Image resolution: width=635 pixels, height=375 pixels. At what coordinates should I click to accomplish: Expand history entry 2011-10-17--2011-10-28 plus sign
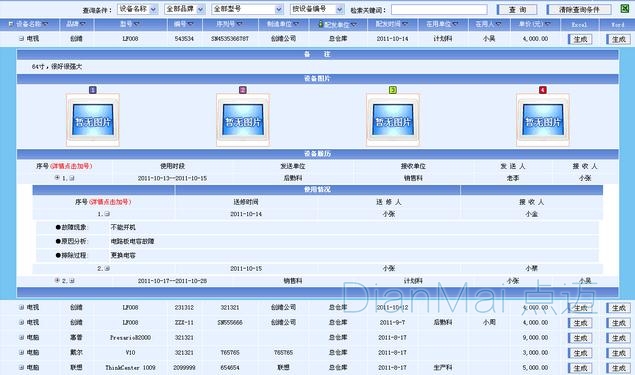[57, 280]
